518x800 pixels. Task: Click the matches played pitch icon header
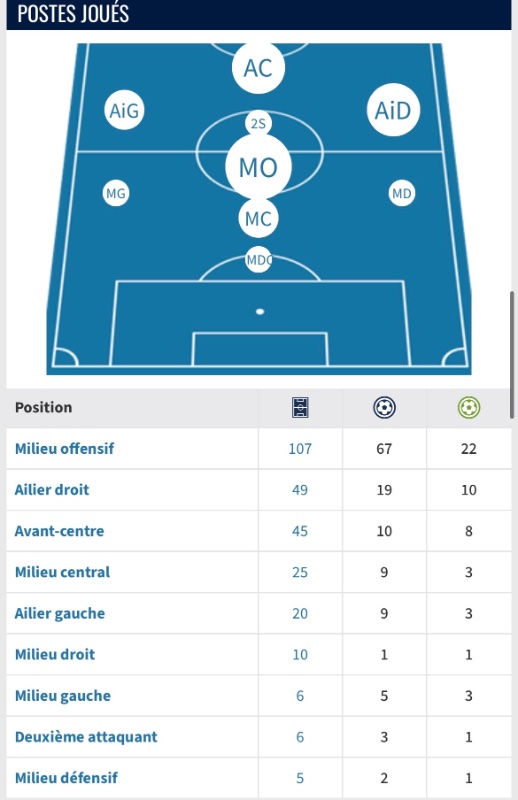click(x=300, y=408)
